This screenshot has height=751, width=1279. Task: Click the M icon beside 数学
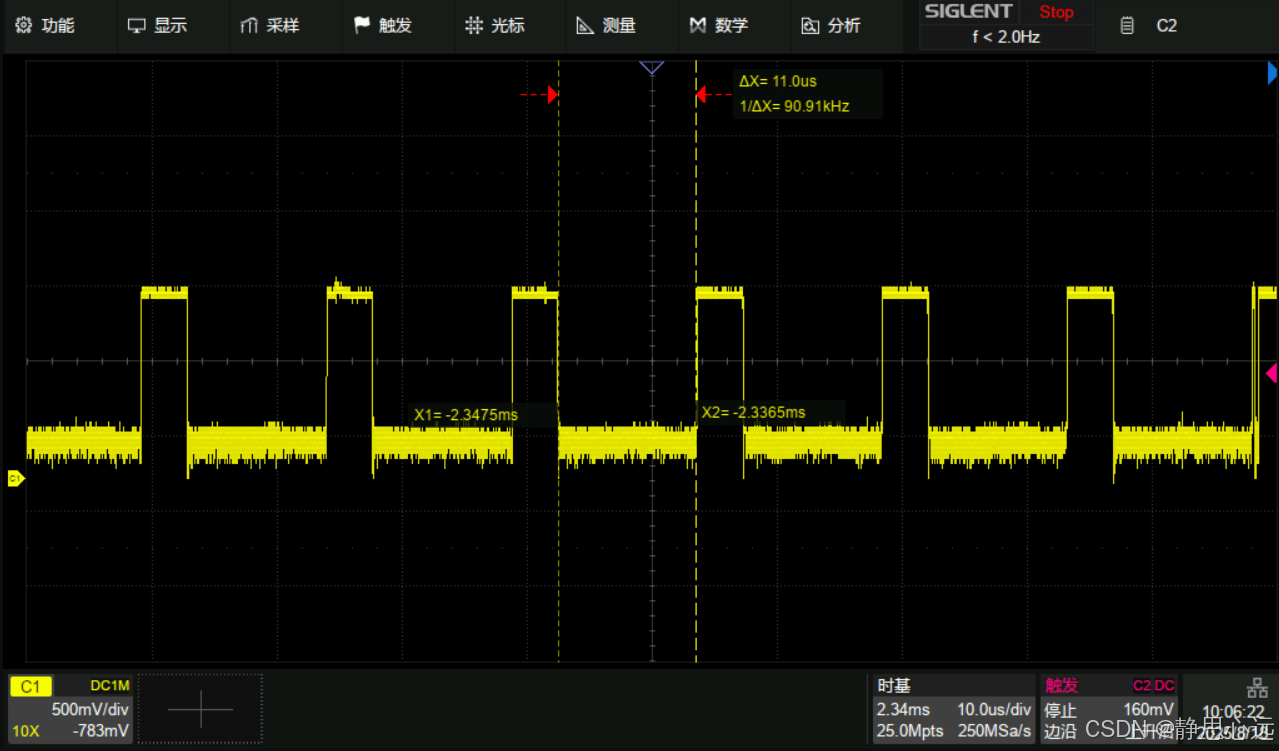(x=698, y=26)
